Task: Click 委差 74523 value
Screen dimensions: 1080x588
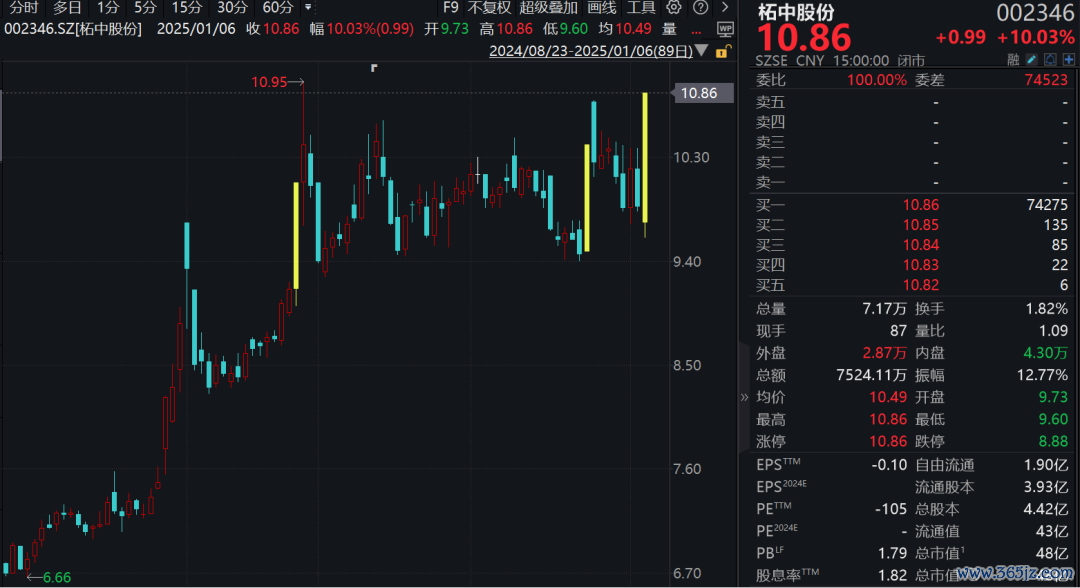Action: [x=1046, y=80]
